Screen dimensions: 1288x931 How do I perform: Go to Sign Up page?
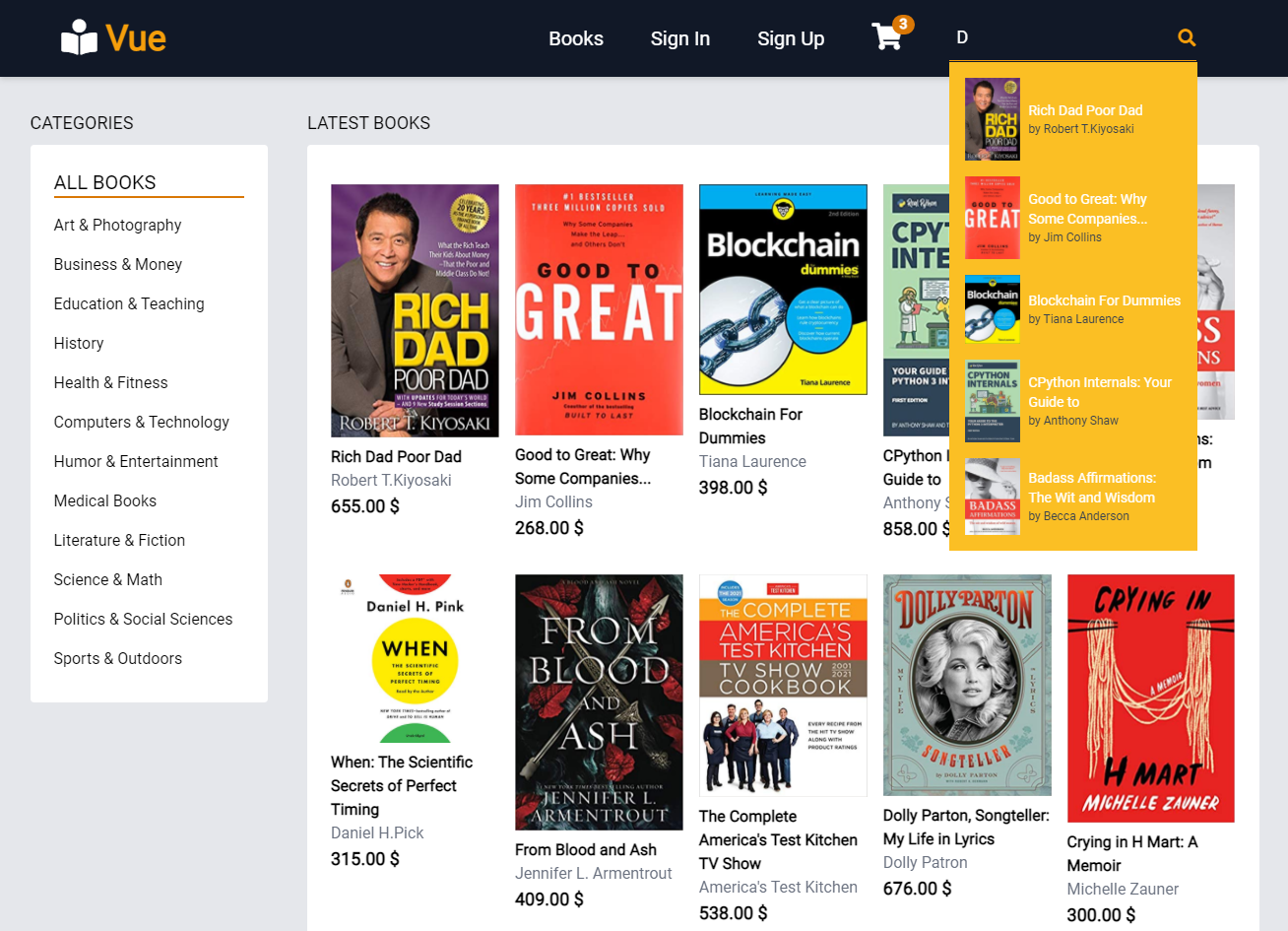coord(791,38)
